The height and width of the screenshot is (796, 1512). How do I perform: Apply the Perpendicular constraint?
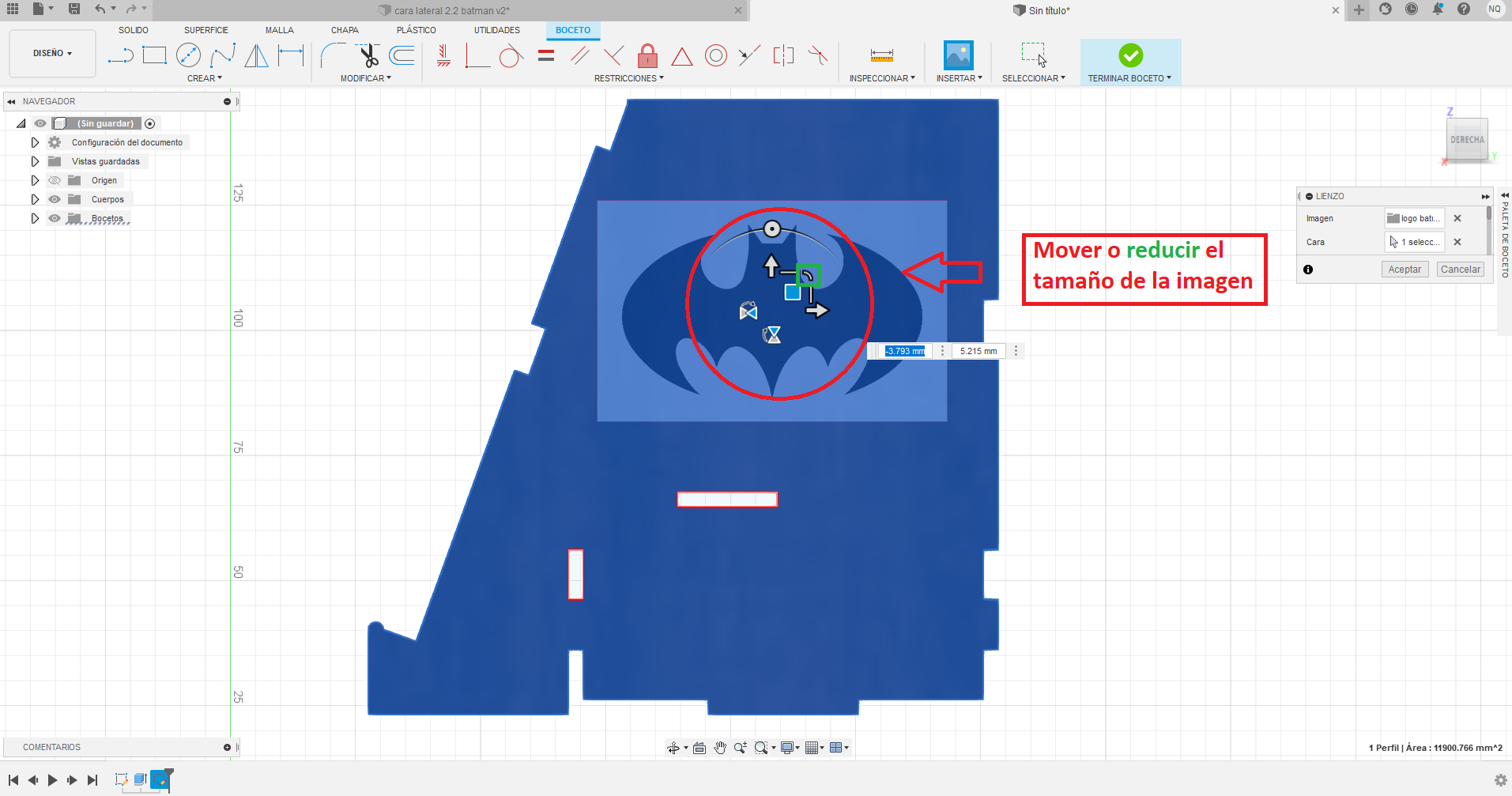pos(613,55)
